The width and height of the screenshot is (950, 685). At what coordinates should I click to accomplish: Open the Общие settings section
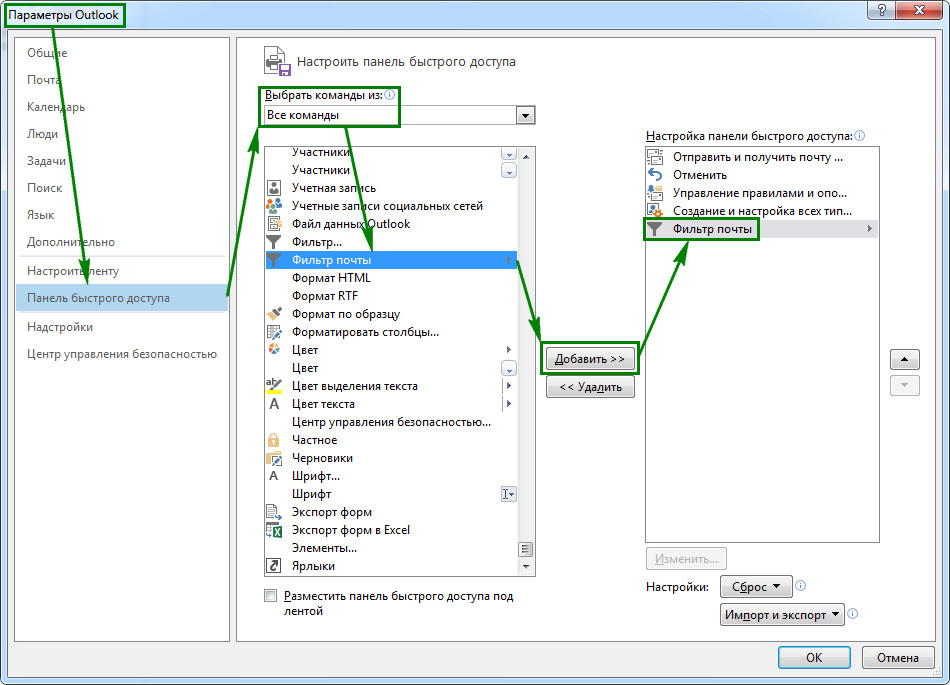(47, 53)
